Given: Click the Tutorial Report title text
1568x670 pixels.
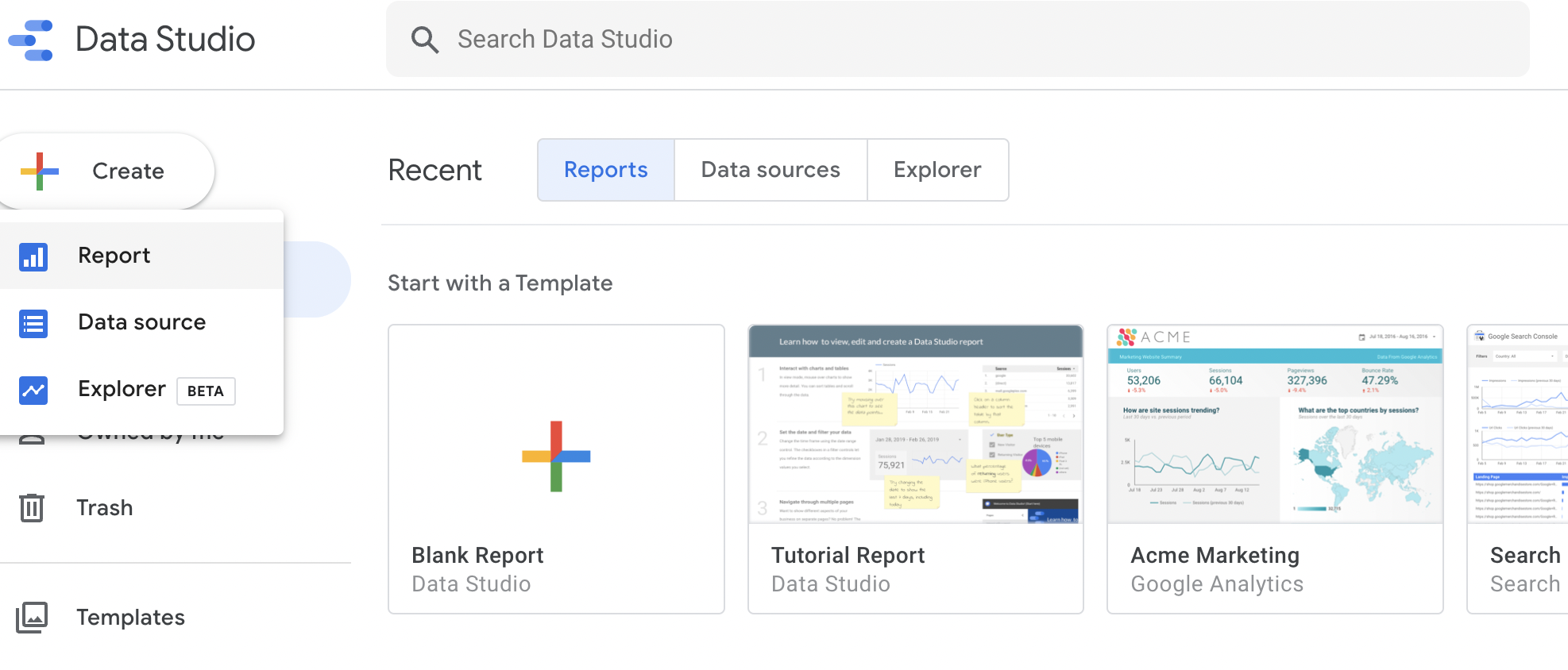Looking at the screenshot, I should click(x=848, y=555).
